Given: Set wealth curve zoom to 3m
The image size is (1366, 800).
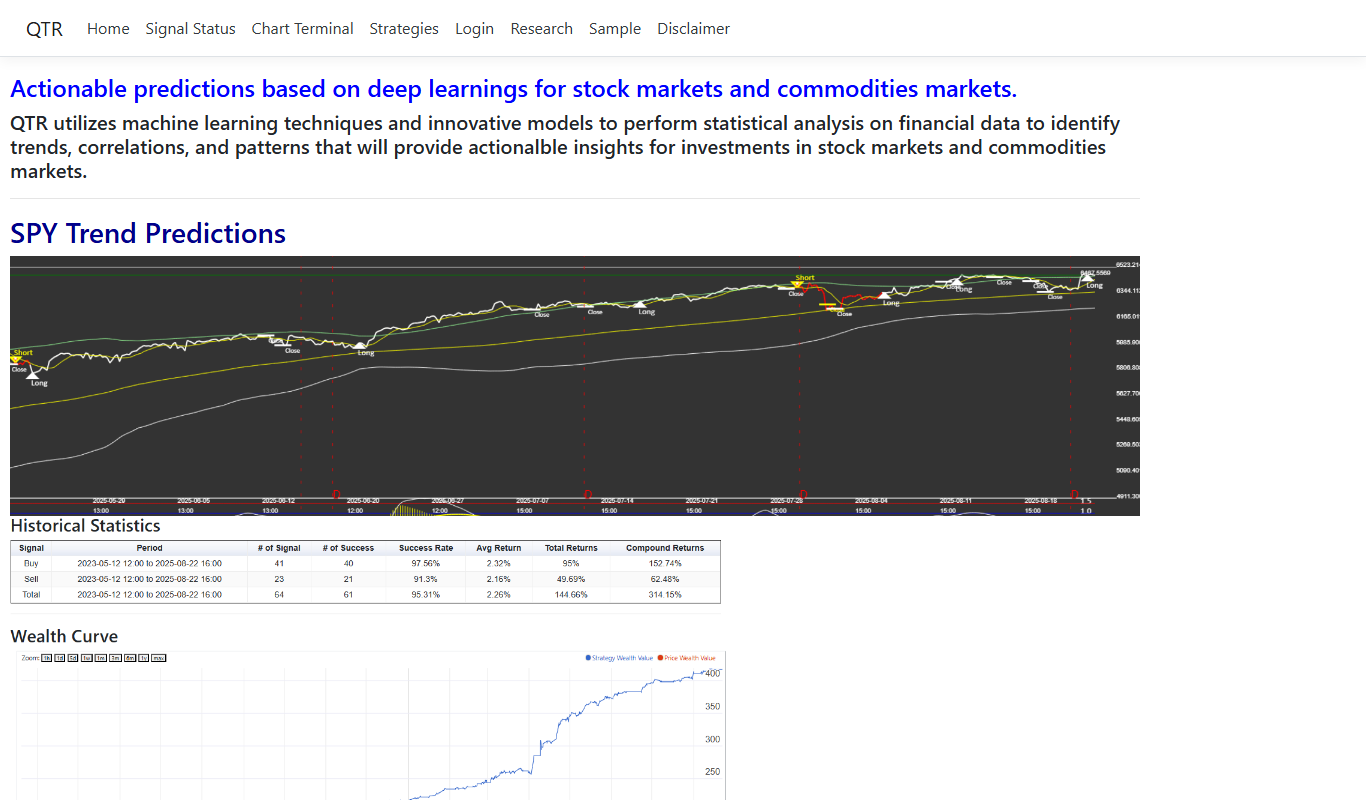Looking at the screenshot, I should click(x=116, y=658).
